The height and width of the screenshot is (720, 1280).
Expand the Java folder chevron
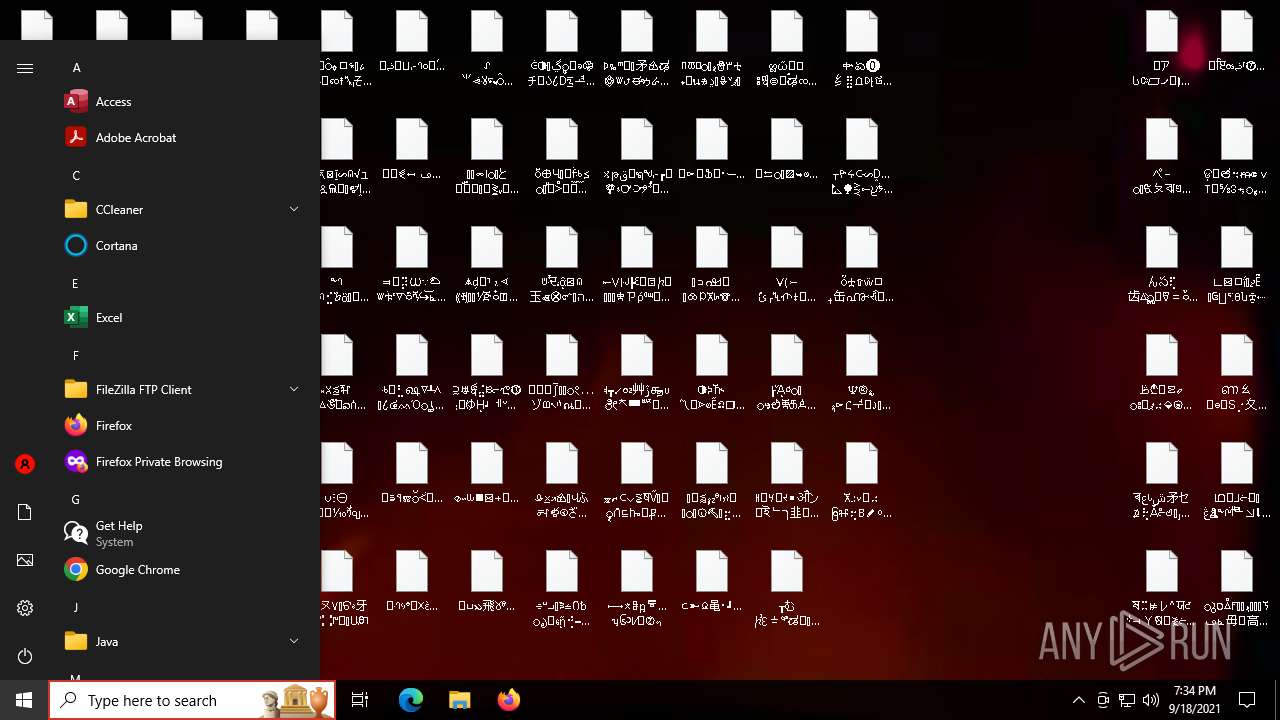click(294, 642)
